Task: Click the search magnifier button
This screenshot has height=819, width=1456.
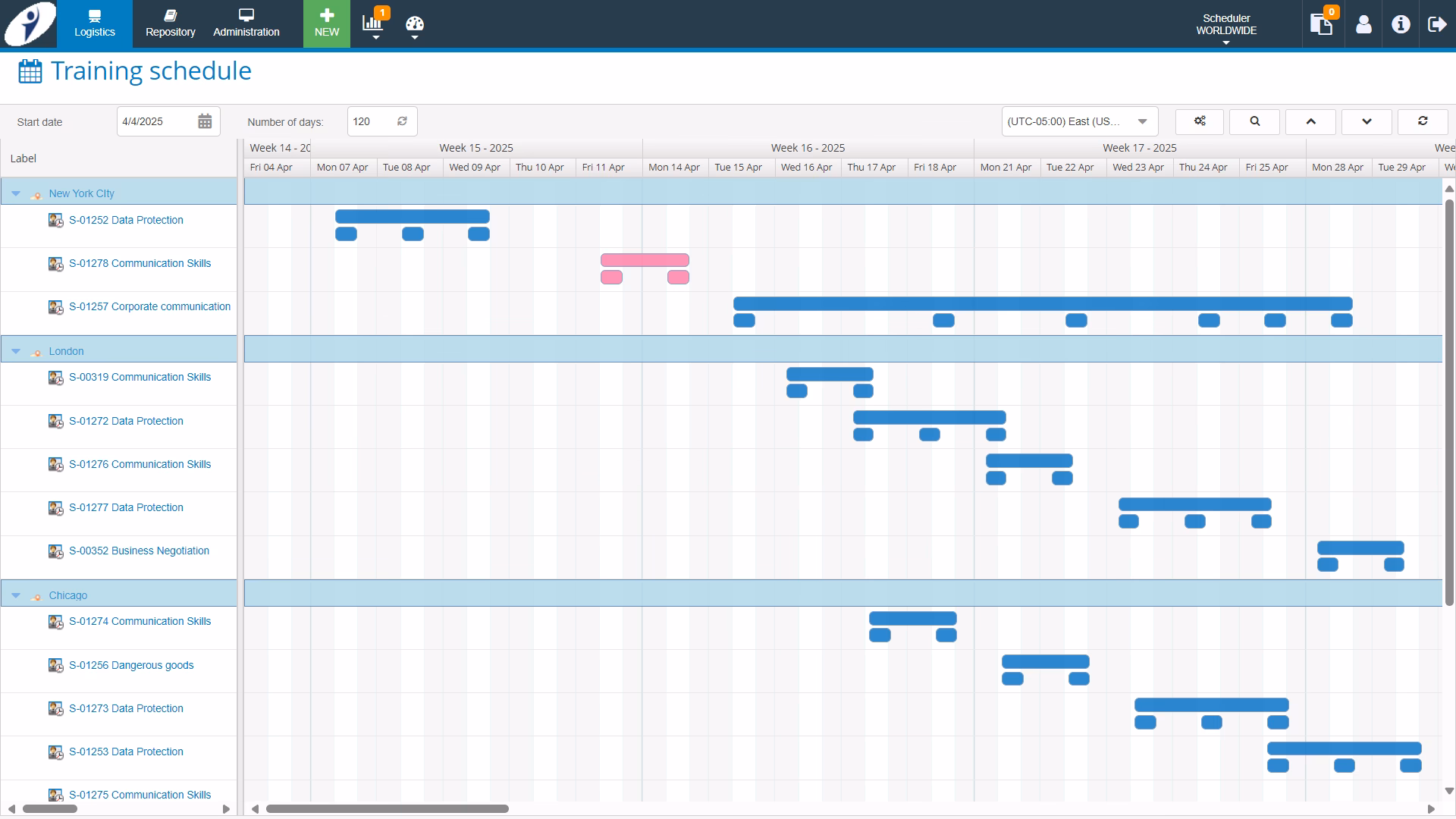Action: [1254, 121]
